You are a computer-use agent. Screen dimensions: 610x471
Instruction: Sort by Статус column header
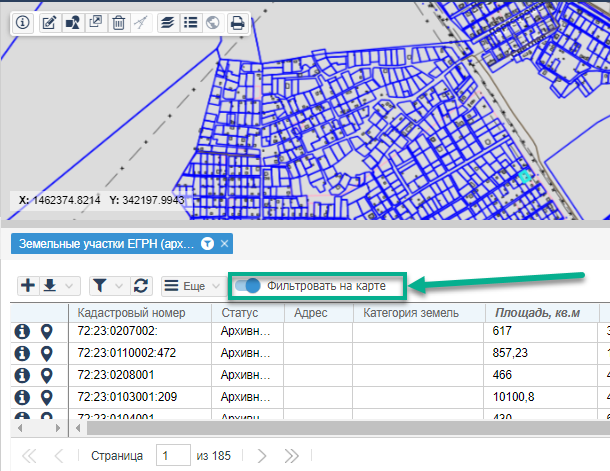click(x=248, y=313)
